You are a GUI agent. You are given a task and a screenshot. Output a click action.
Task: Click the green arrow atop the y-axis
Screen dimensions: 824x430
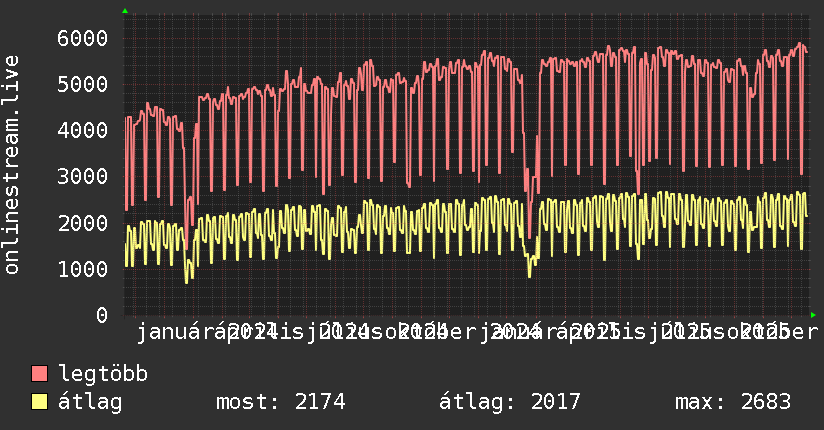pyautogui.click(x=125, y=11)
